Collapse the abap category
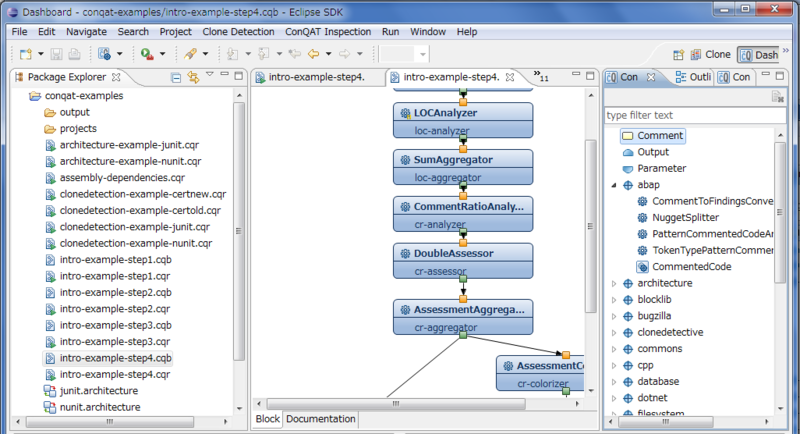This screenshot has width=800, height=434. (614, 185)
